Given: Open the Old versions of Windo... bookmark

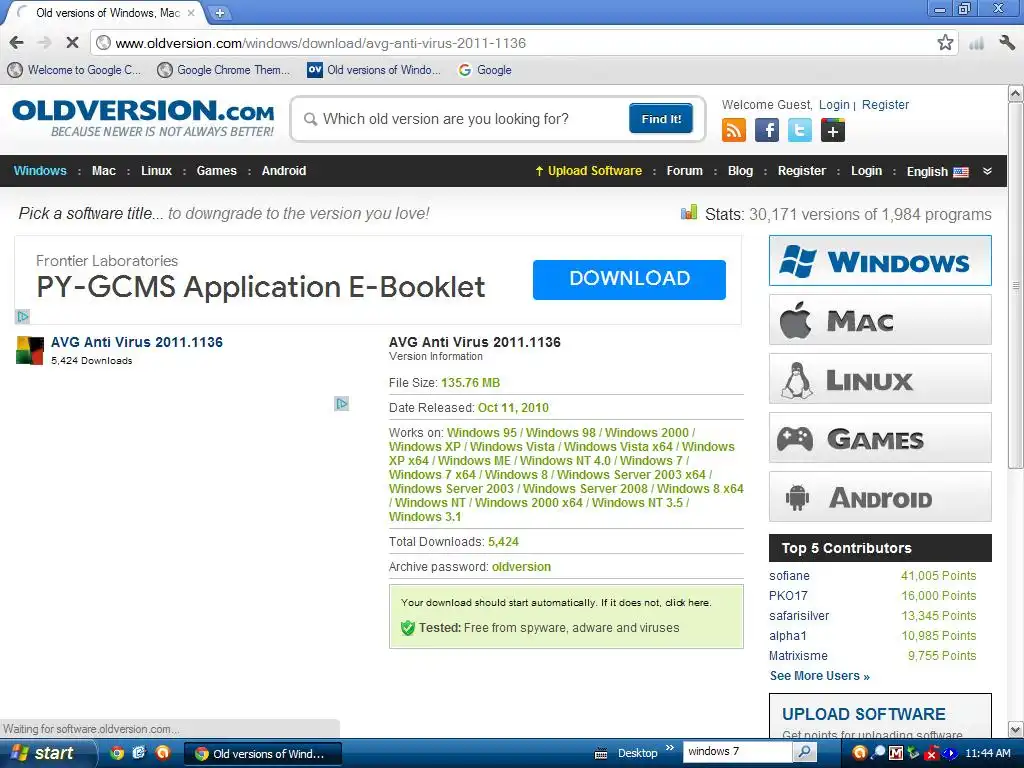Looking at the screenshot, I should pos(374,70).
